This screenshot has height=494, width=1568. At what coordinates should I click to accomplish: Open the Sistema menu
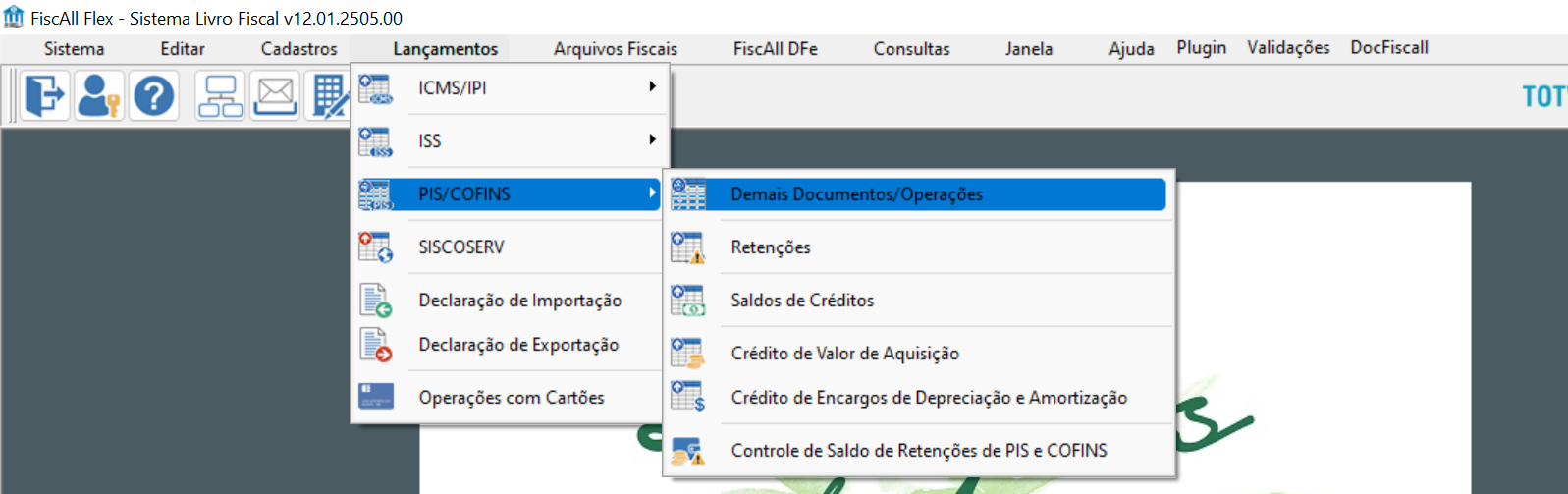click(74, 48)
